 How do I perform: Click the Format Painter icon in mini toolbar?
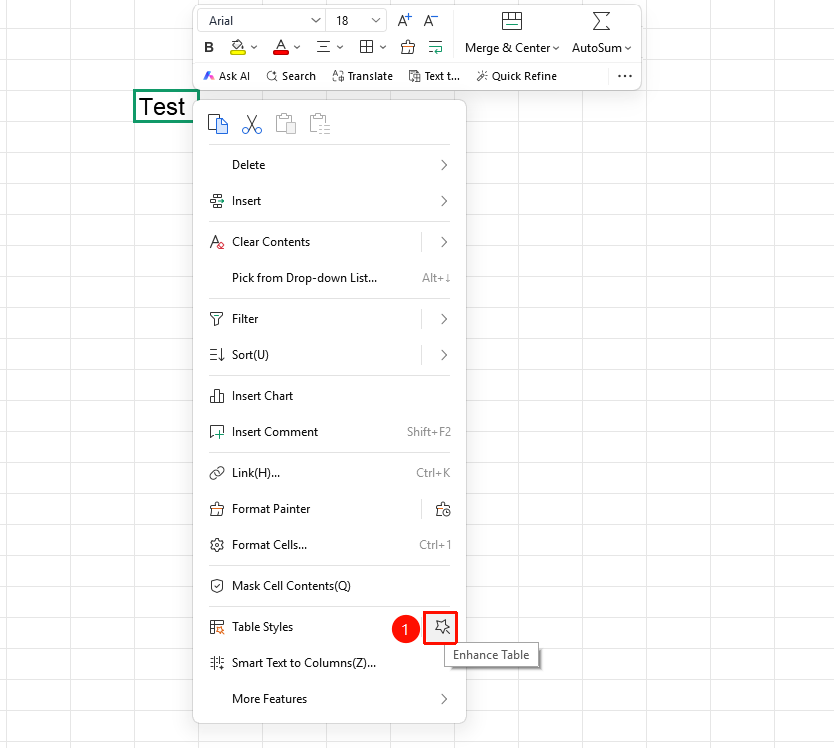408,47
